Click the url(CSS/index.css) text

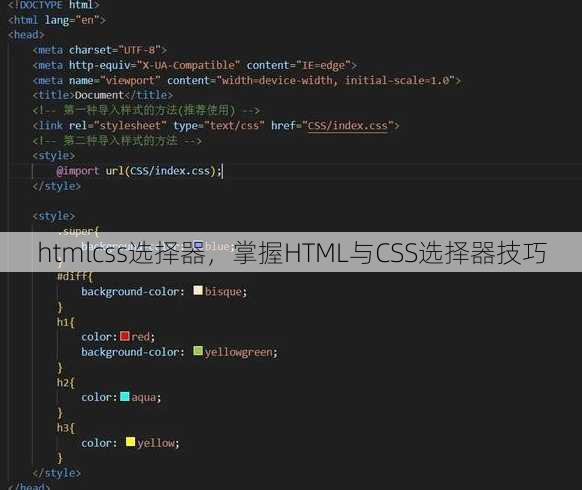[161, 171]
